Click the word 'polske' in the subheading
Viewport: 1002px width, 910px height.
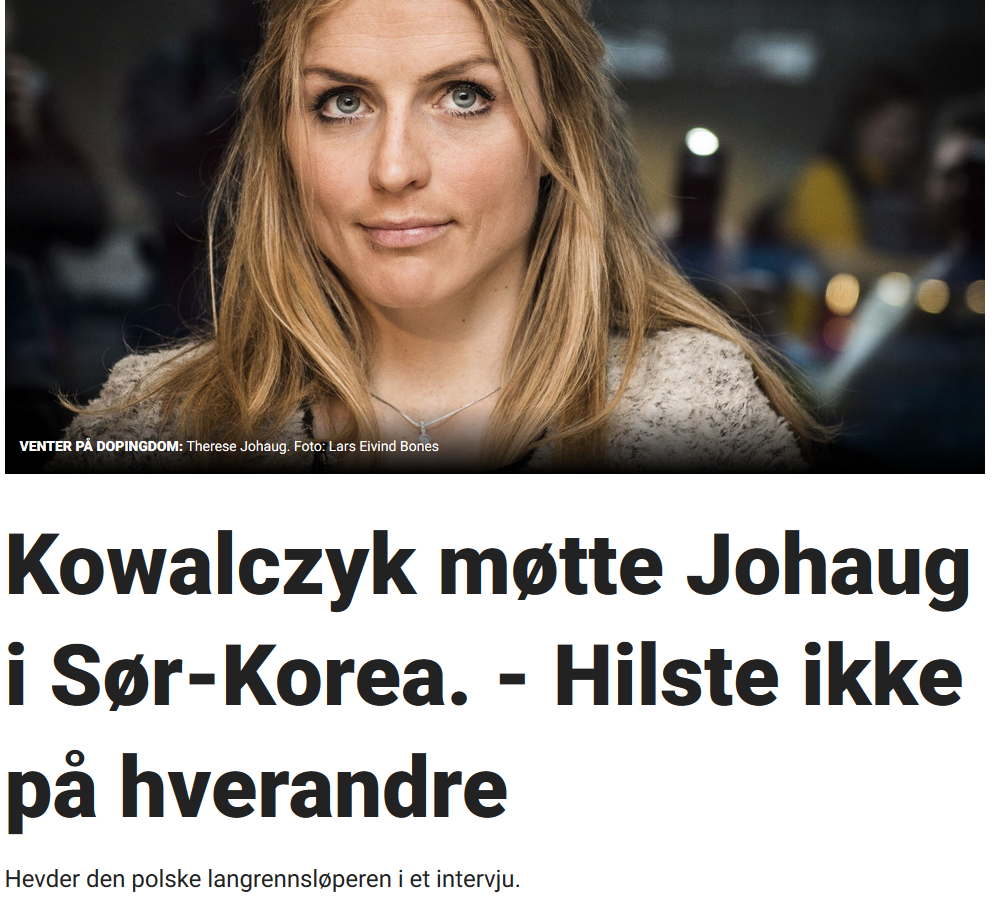click(166, 881)
